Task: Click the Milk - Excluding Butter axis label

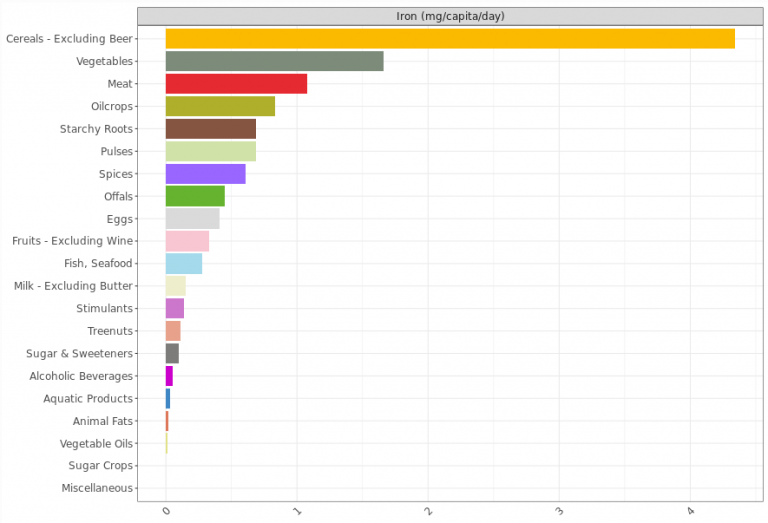Action: (73, 286)
